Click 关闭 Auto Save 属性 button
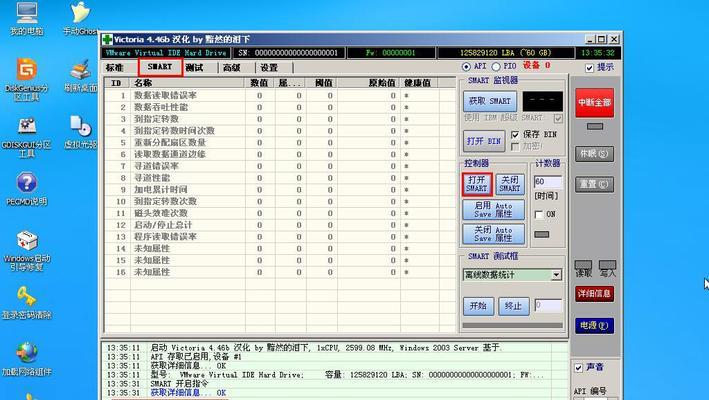This screenshot has width=709, height=400. point(493,234)
